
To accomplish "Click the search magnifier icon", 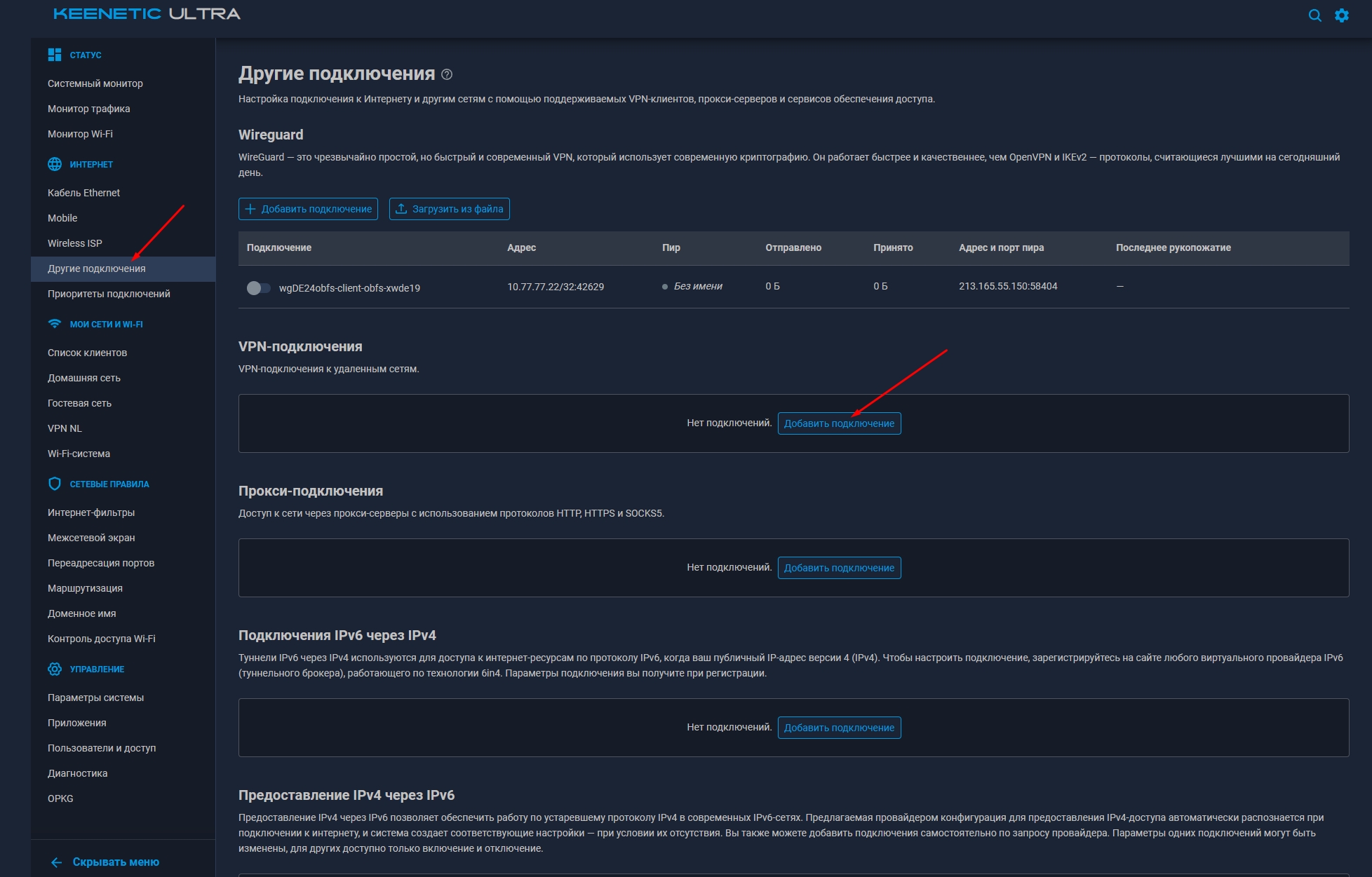I will pos(1314,15).
